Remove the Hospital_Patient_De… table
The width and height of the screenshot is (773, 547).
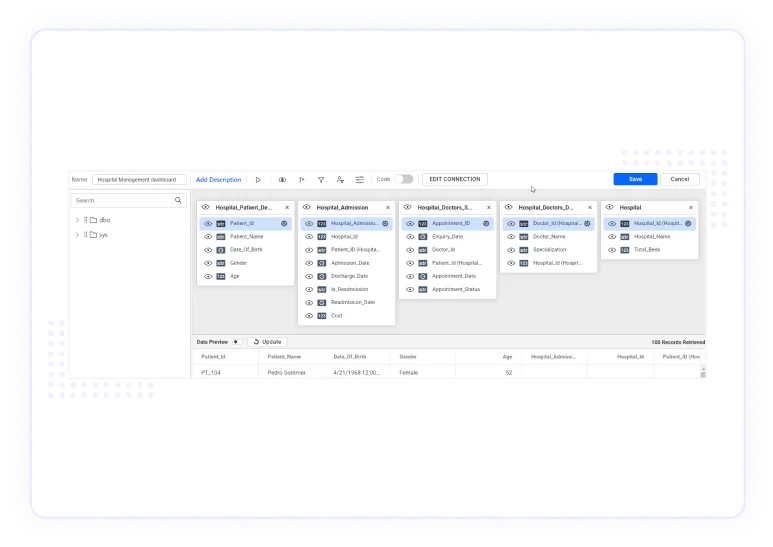click(287, 207)
